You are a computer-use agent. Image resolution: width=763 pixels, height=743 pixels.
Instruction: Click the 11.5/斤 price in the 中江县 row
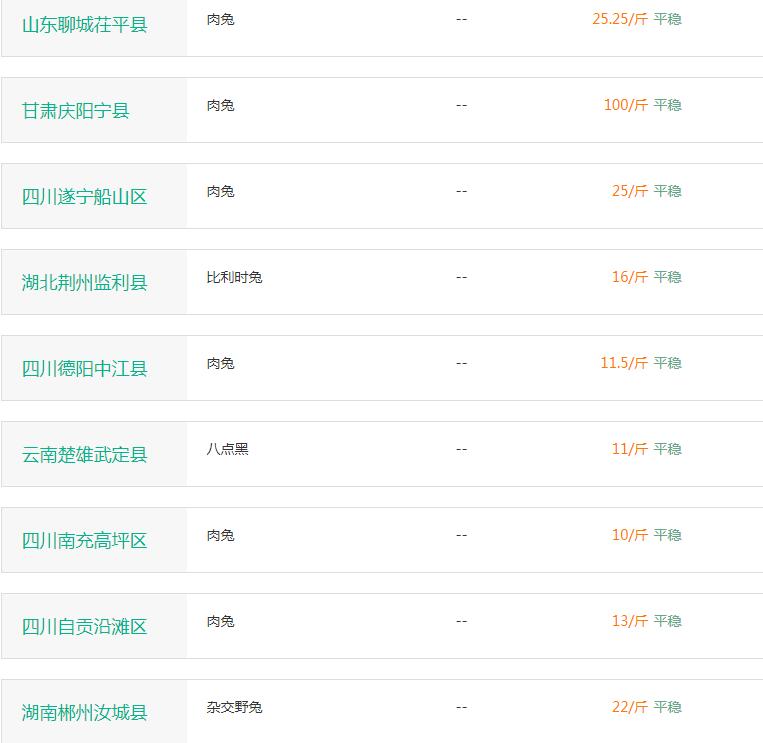pyautogui.click(x=624, y=362)
